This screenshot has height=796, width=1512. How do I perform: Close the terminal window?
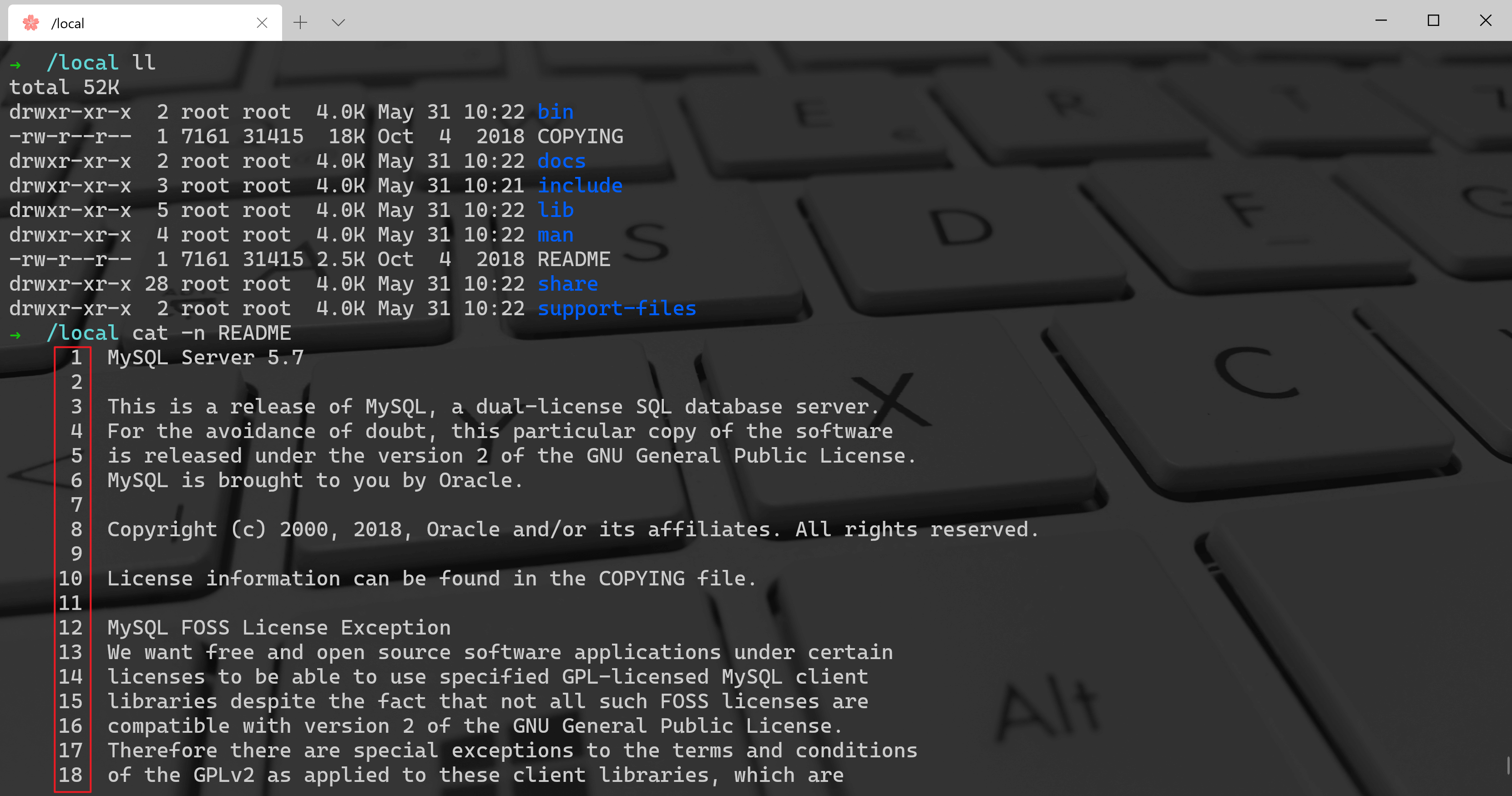click(1486, 20)
